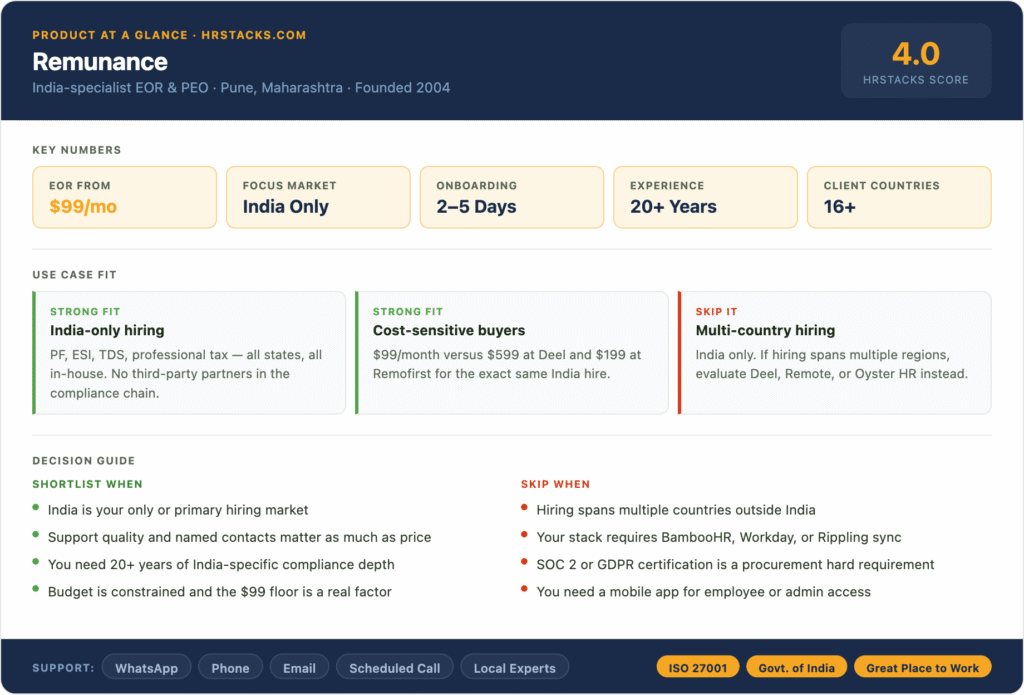
Task: Click the 'mobile app for employee' bullet
Action: pyautogui.click(x=703, y=592)
